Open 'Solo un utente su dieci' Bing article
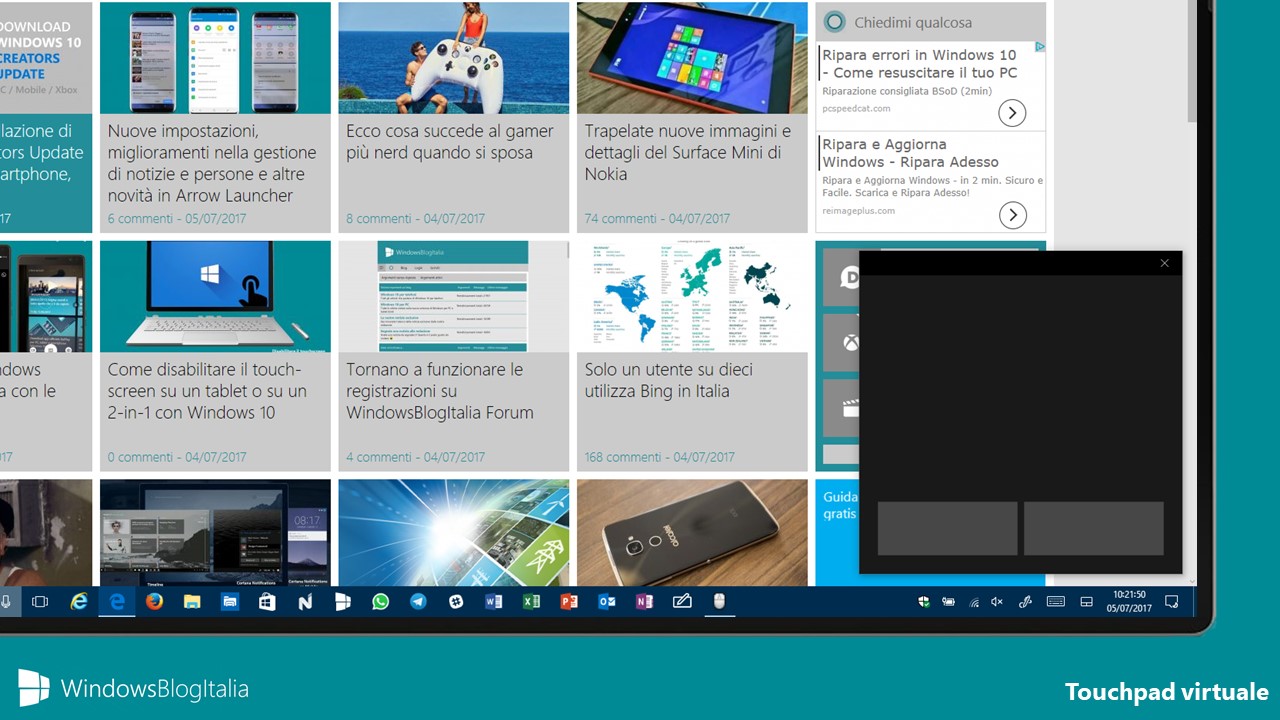The image size is (1280, 720). (x=669, y=380)
